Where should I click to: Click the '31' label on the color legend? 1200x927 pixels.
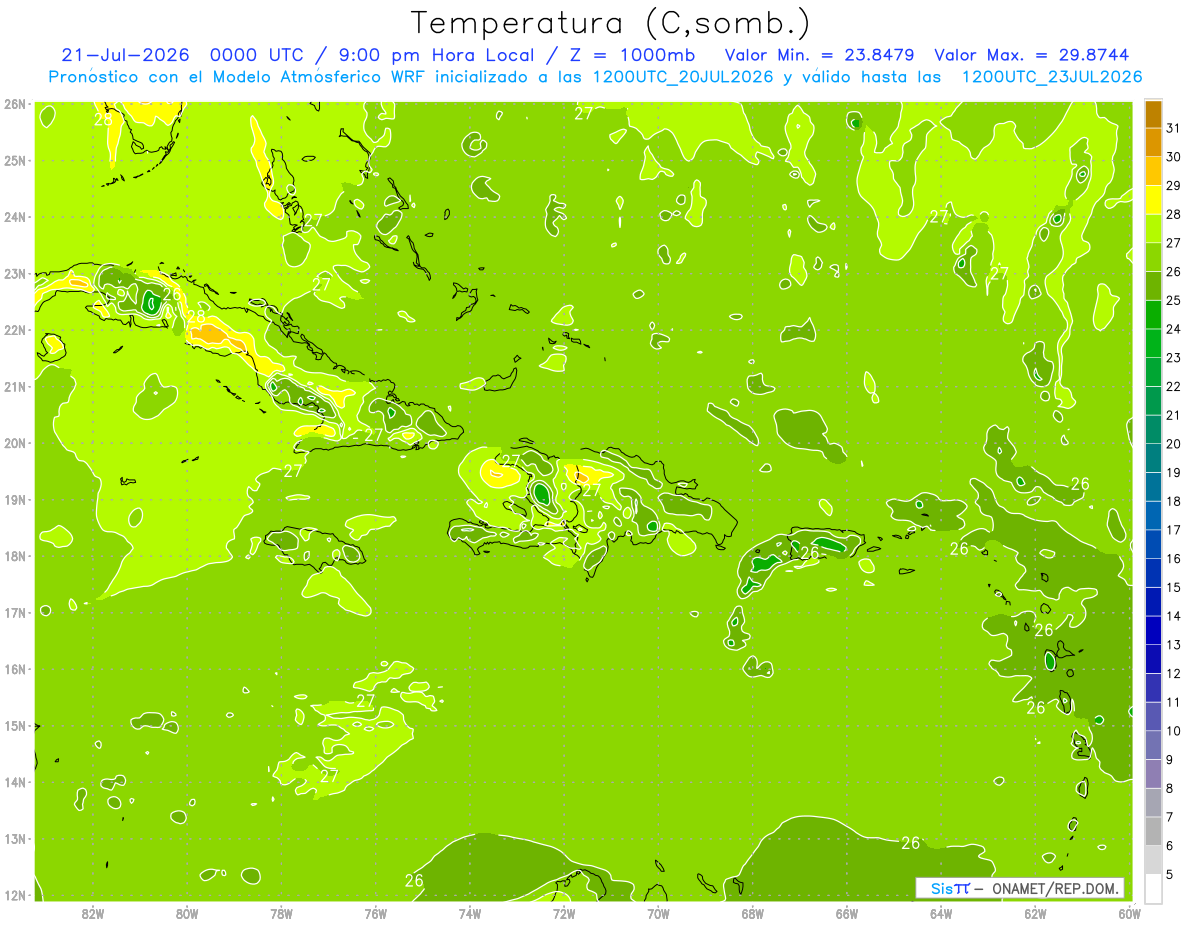click(x=1174, y=129)
